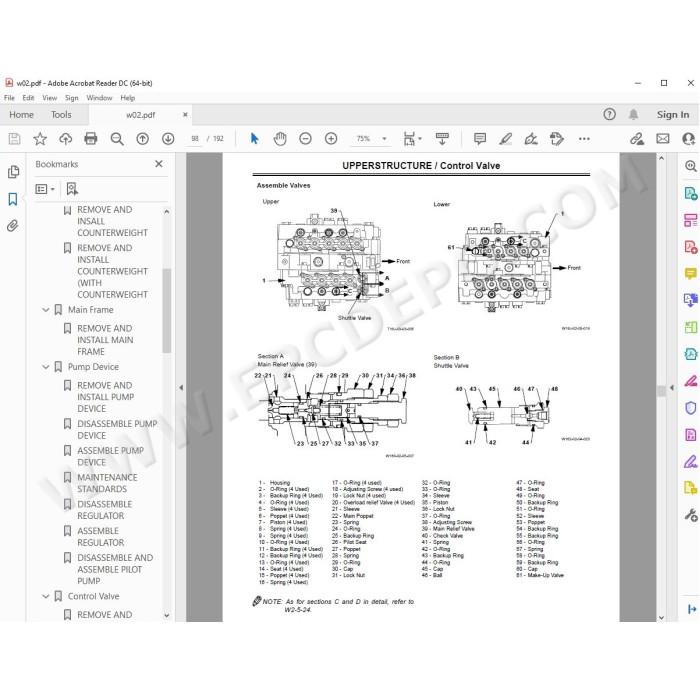
Task: Open the sign document tool
Action: pyautogui.click(x=531, y=139)
